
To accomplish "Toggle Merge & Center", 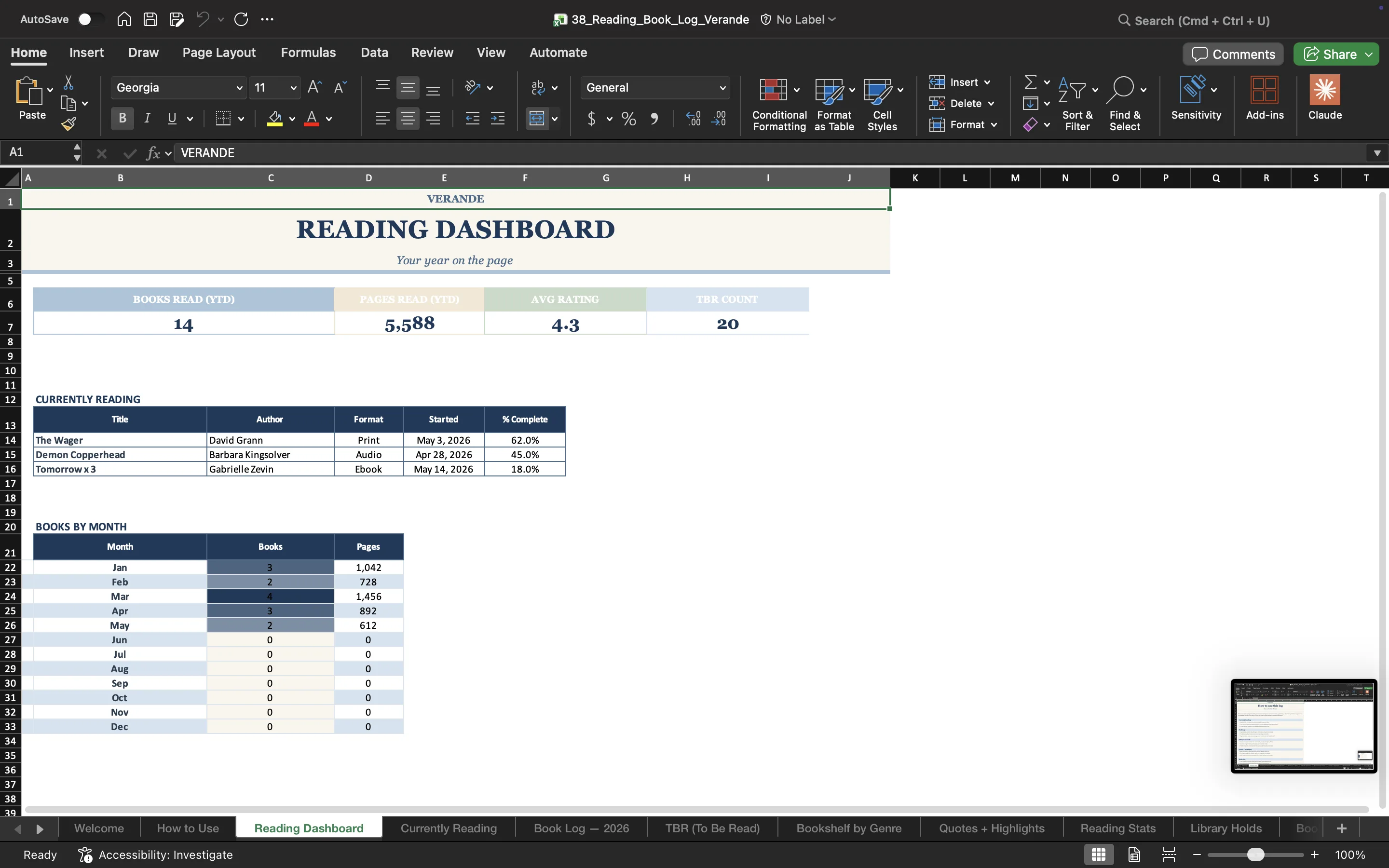I will 537,119.
